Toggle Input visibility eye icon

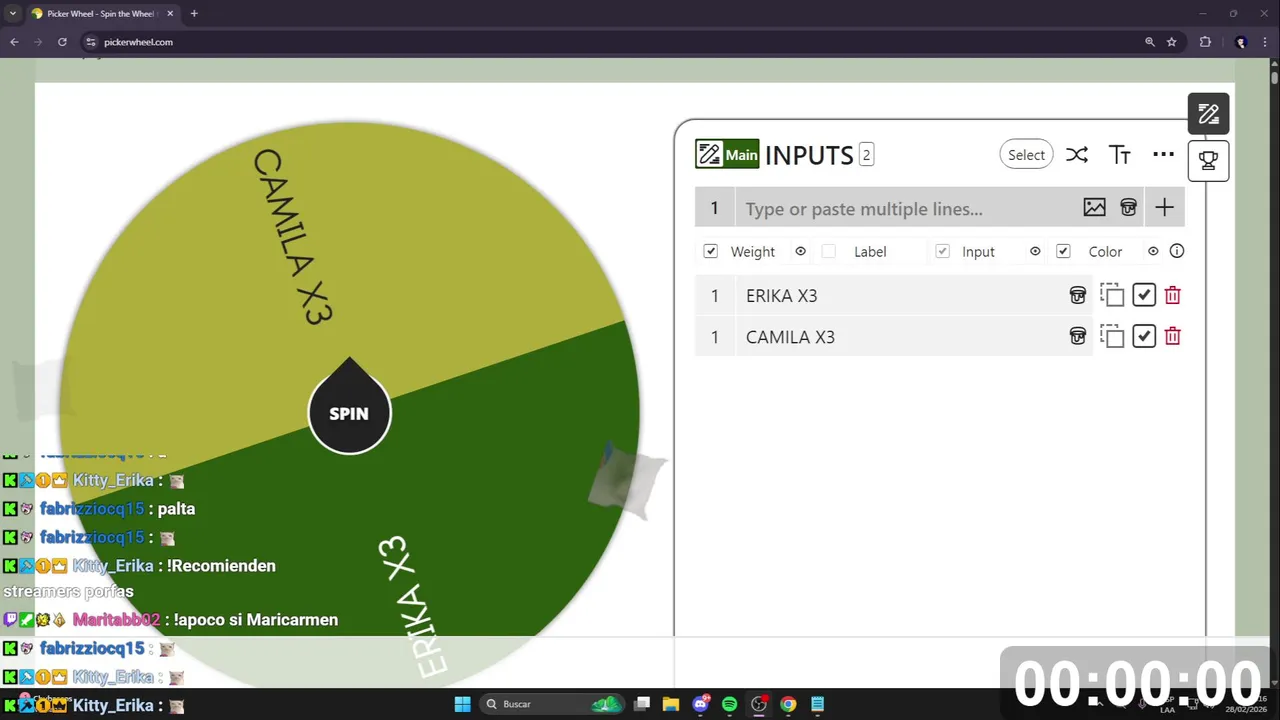pos(1035,251)
